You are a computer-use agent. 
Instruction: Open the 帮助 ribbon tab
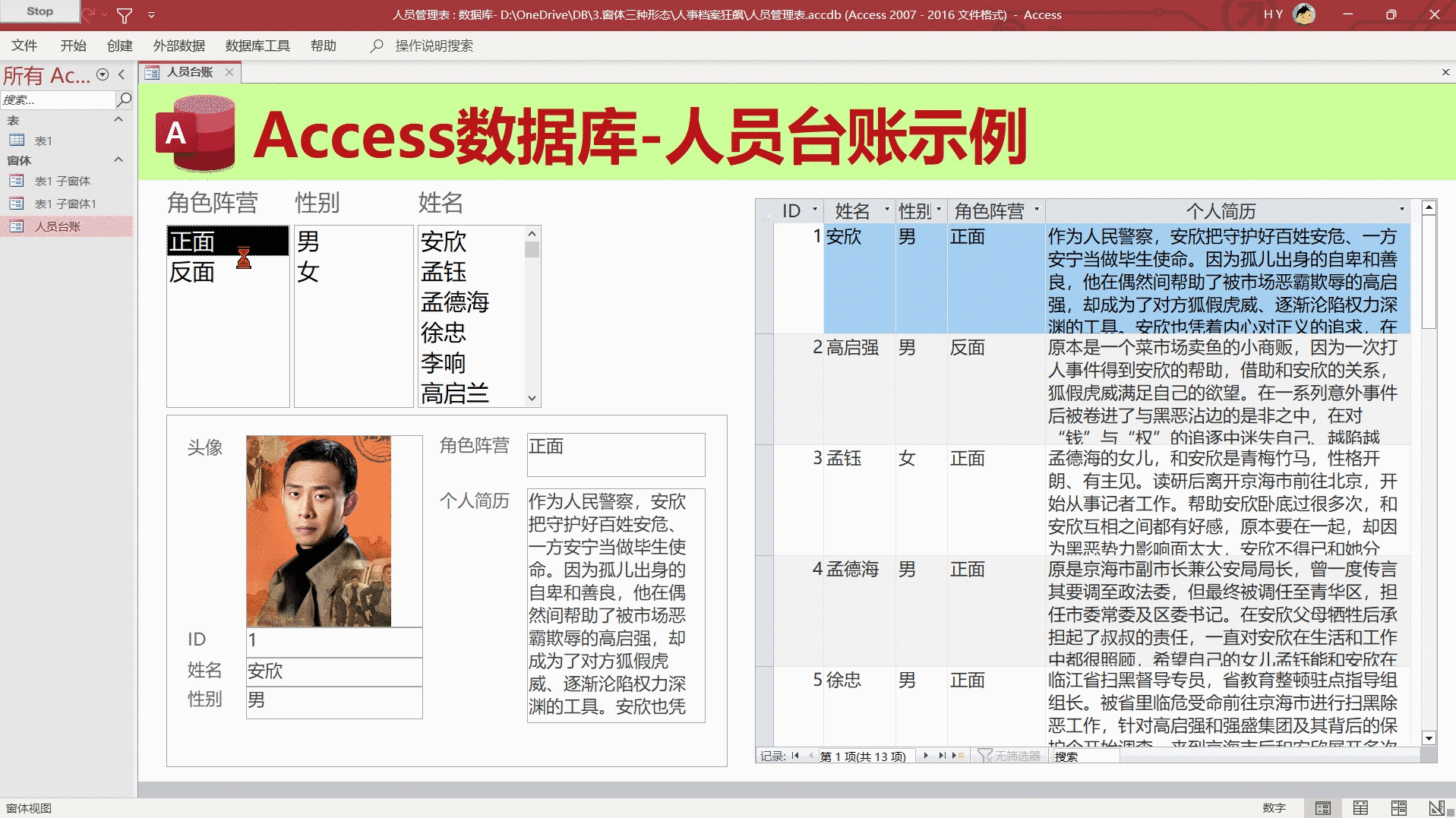click(x=324, y=46)
